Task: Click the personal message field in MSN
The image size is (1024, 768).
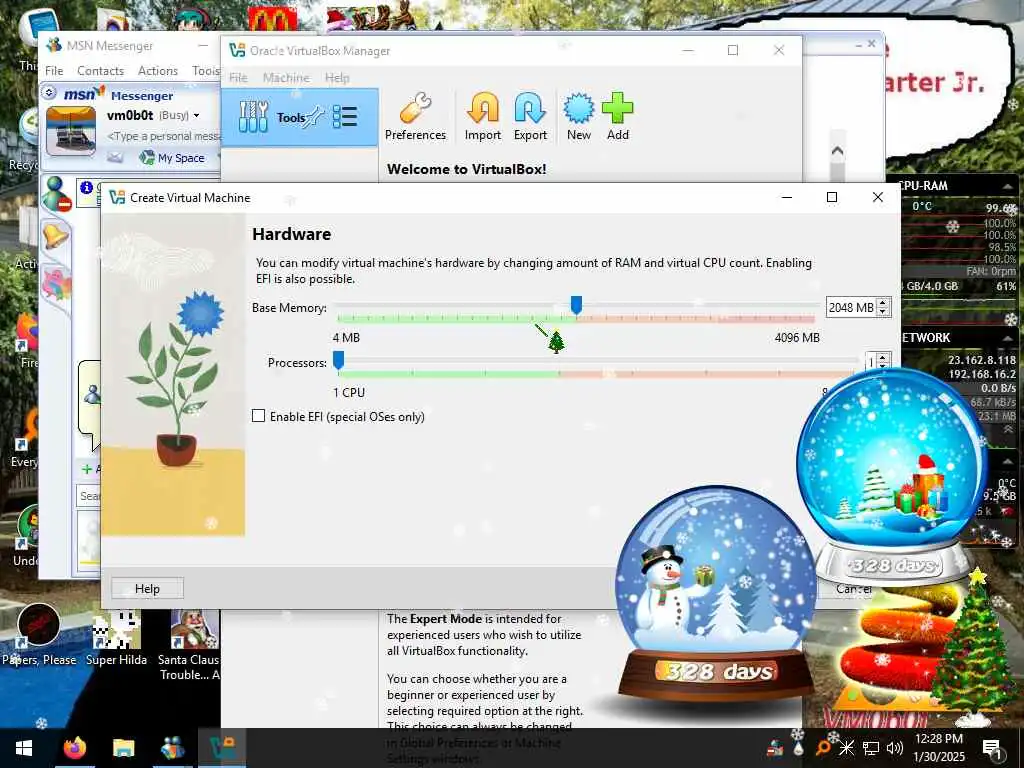Action: (x=165, y=136)
